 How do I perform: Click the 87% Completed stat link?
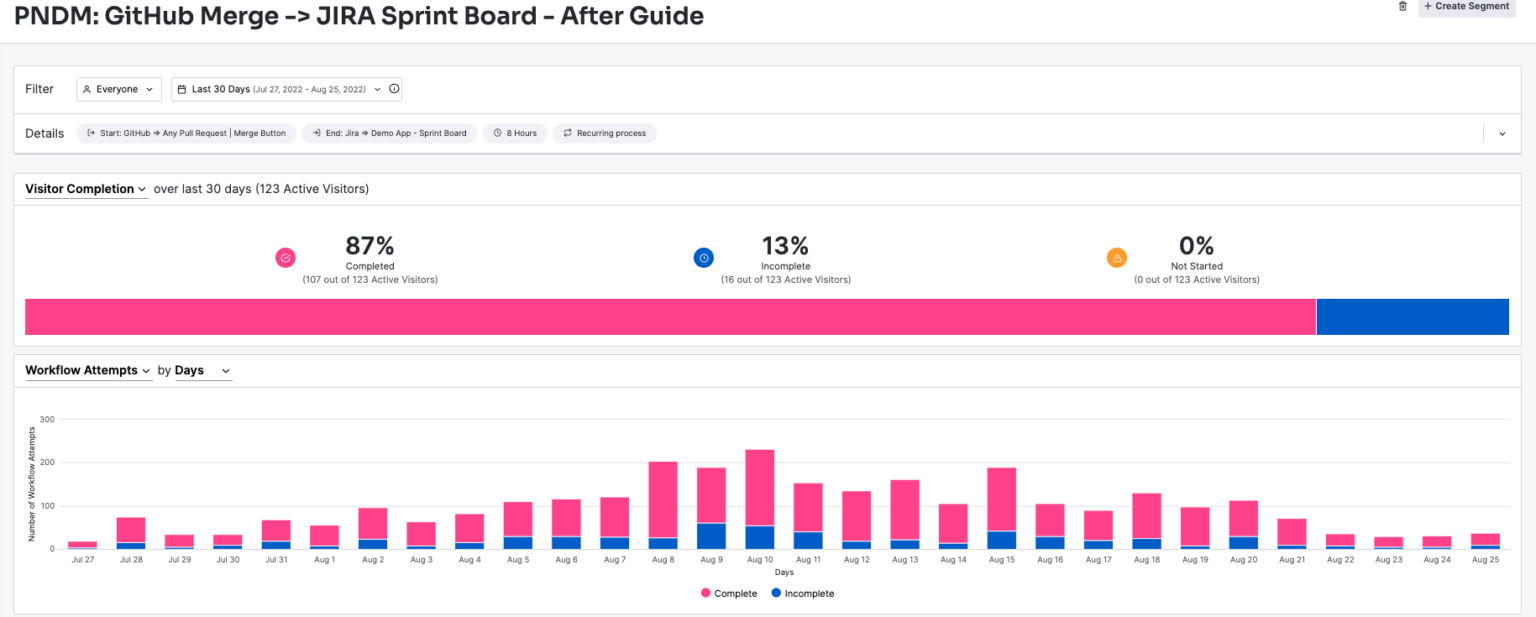[x=370, y=247]
